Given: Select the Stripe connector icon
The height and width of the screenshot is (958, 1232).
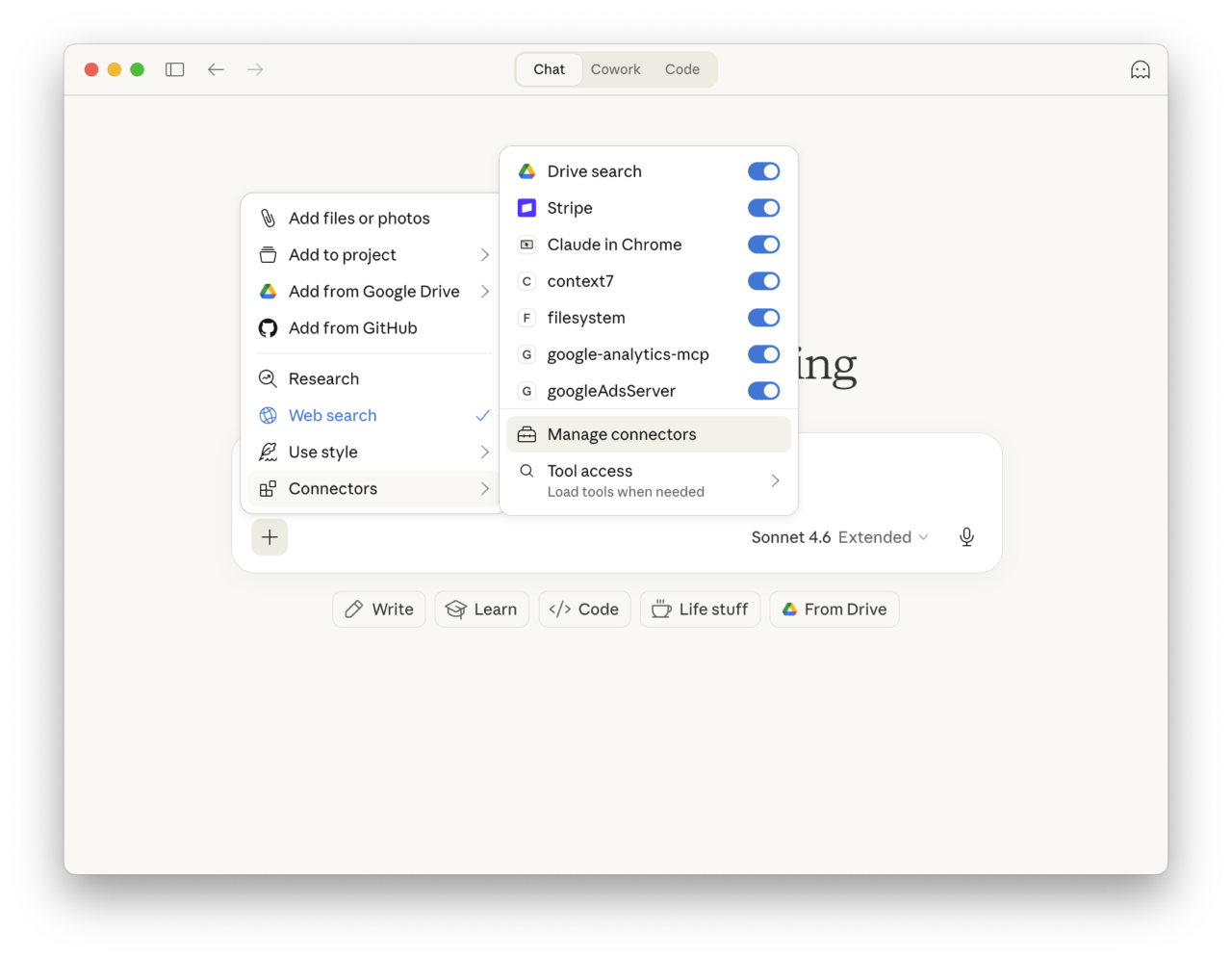Looking at the screenshot, I should 526,207.
